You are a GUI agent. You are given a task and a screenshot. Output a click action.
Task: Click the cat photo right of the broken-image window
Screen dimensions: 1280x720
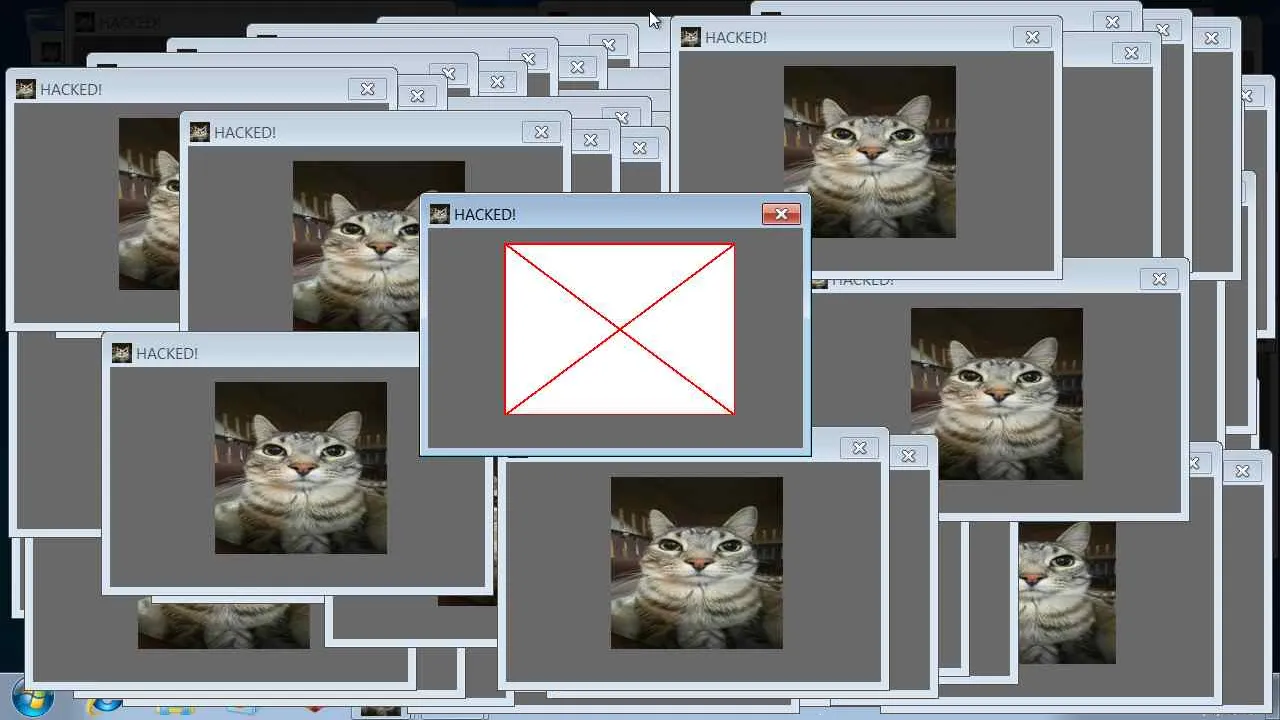point(997,394)
